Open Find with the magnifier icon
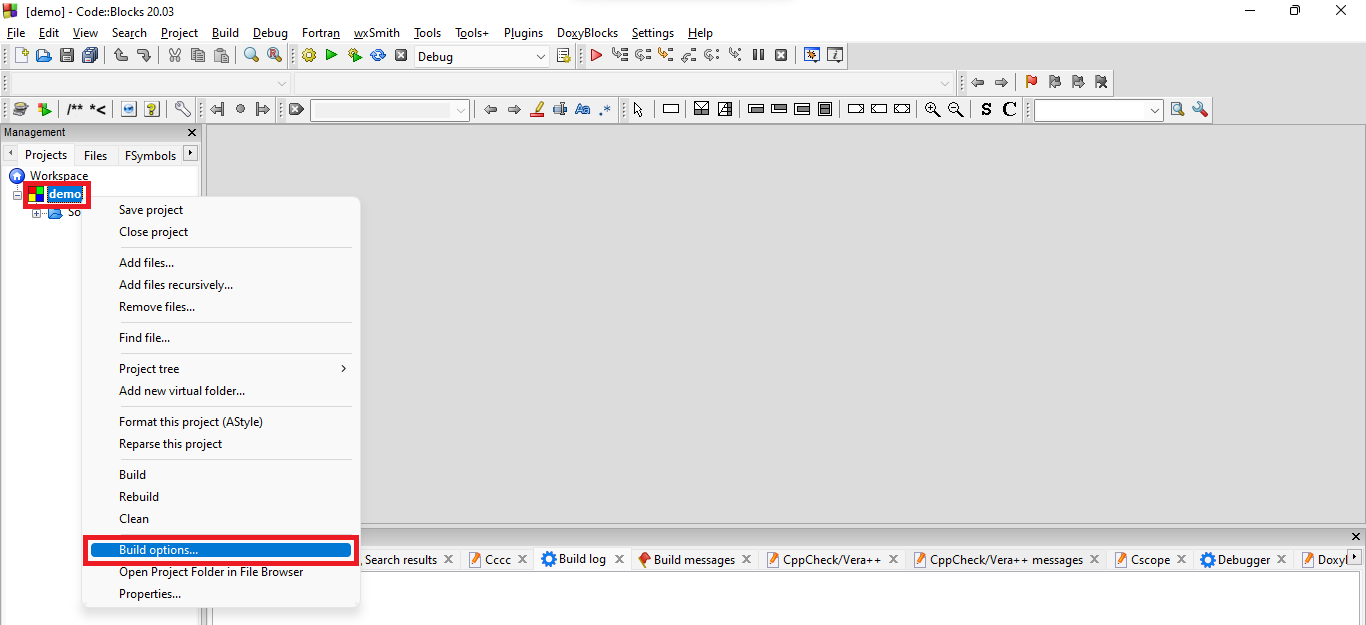 [x=251, y=55]
